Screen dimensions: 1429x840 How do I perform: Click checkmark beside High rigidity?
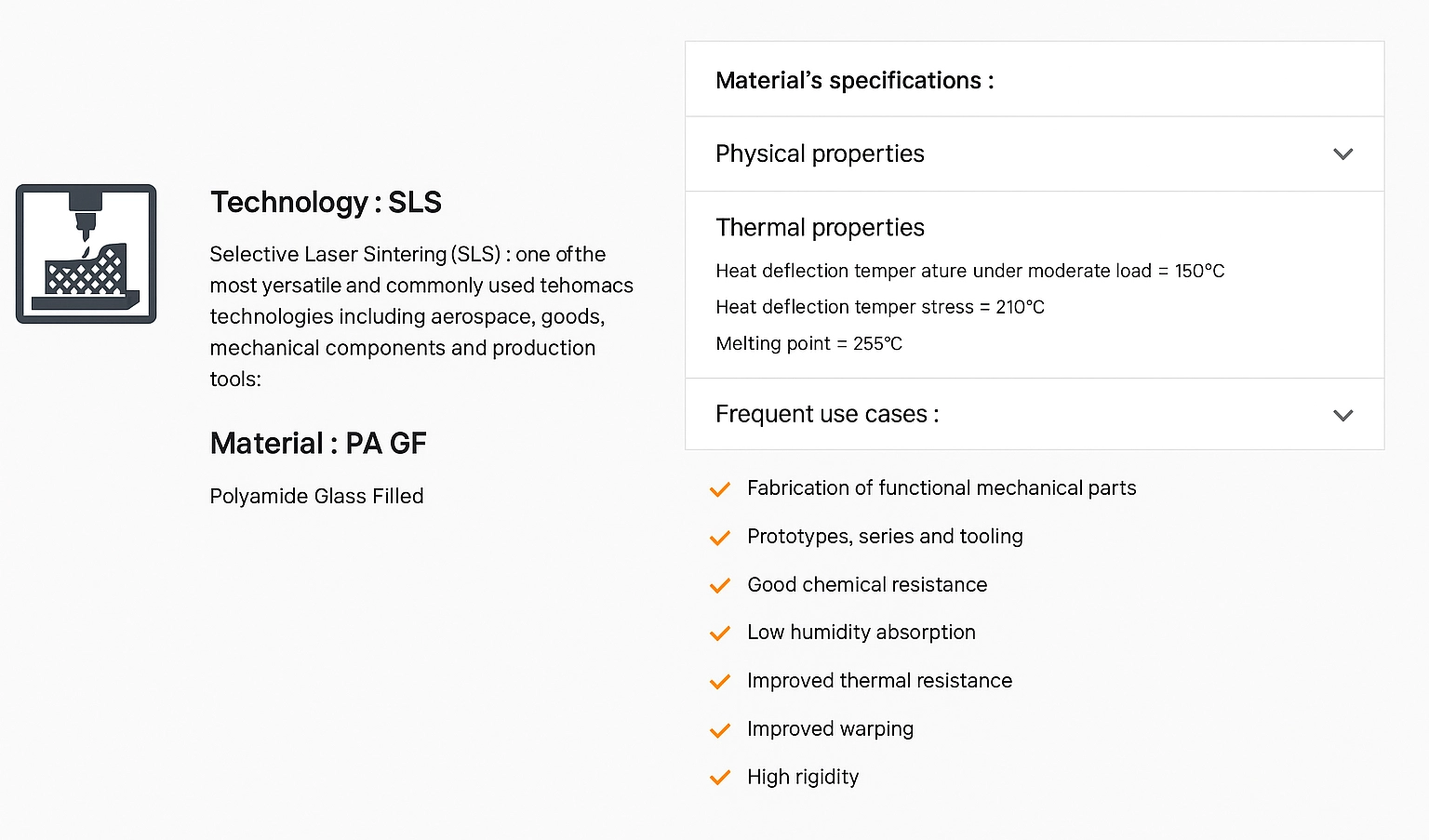(x=720, y=778)
